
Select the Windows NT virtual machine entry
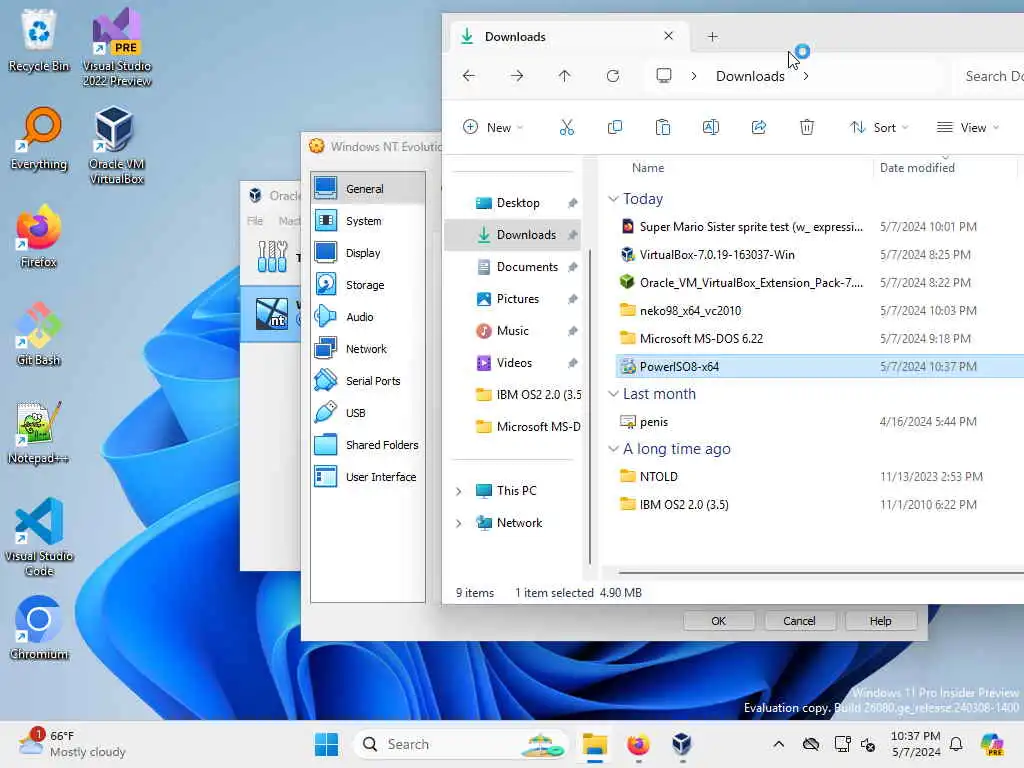tap(272, 313)
